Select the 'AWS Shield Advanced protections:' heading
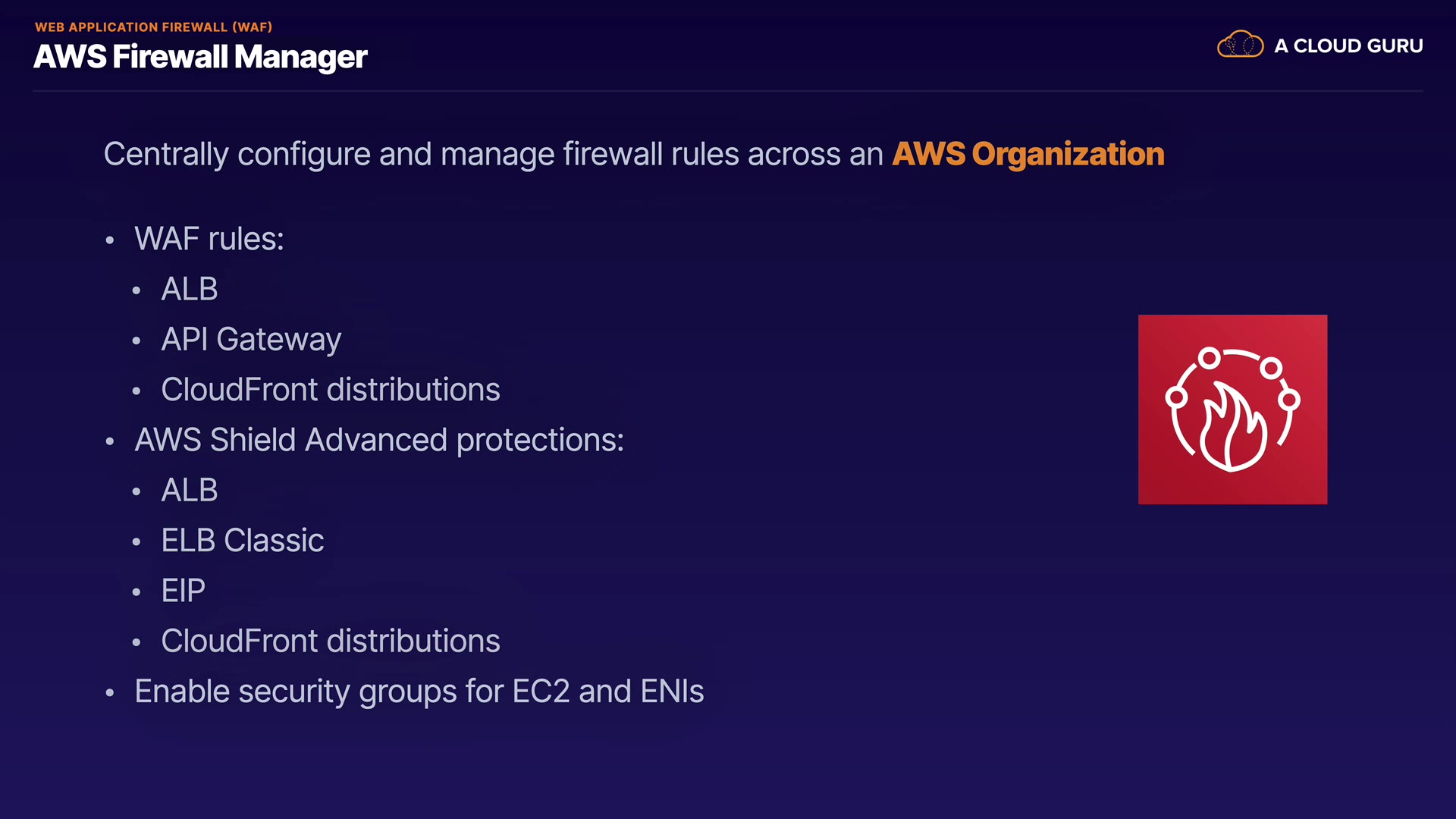Screen dimensions: 1456x819 pos(379,440)
